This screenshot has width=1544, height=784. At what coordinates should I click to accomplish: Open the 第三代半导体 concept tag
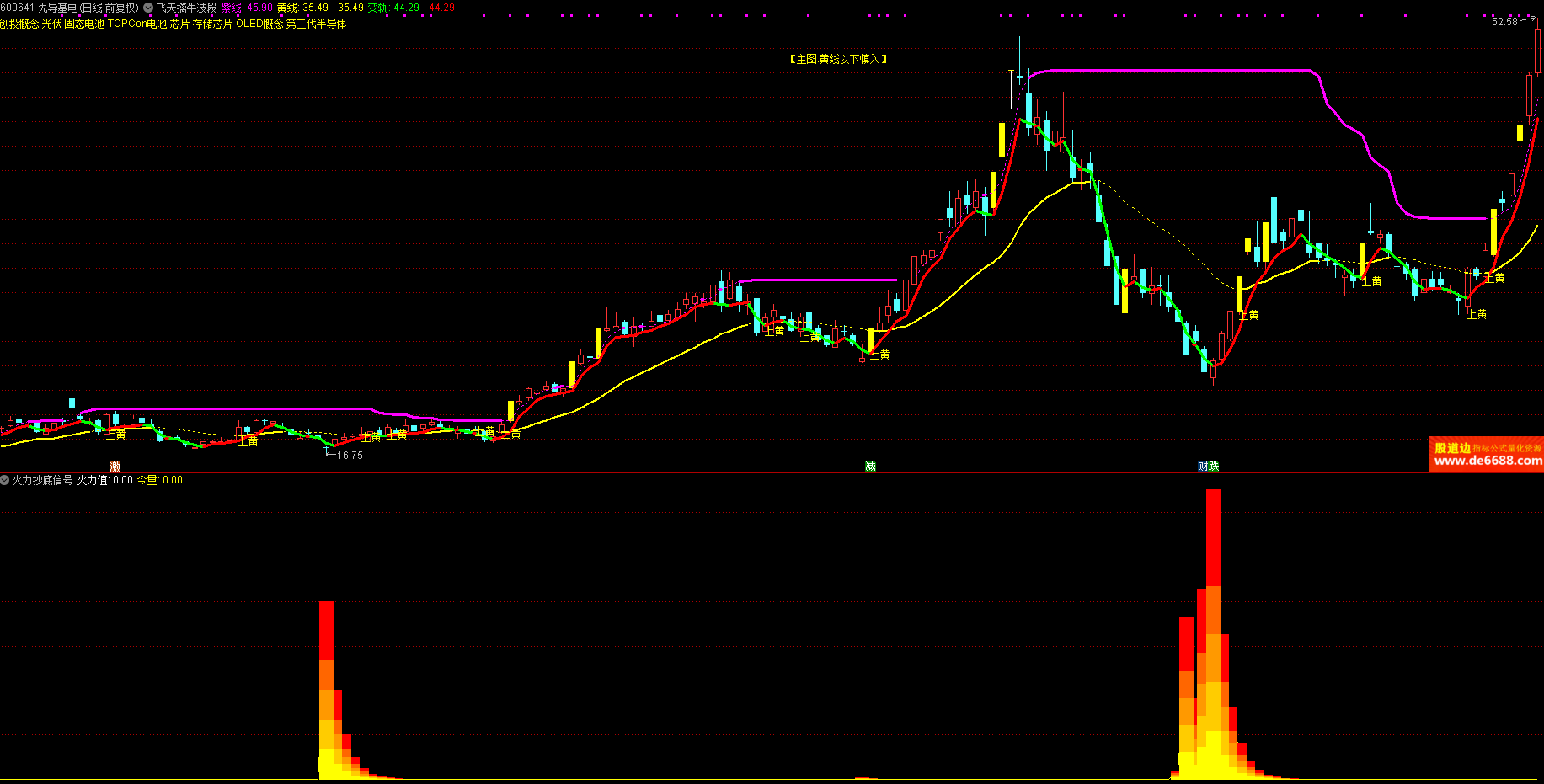(x=316, y=24)
